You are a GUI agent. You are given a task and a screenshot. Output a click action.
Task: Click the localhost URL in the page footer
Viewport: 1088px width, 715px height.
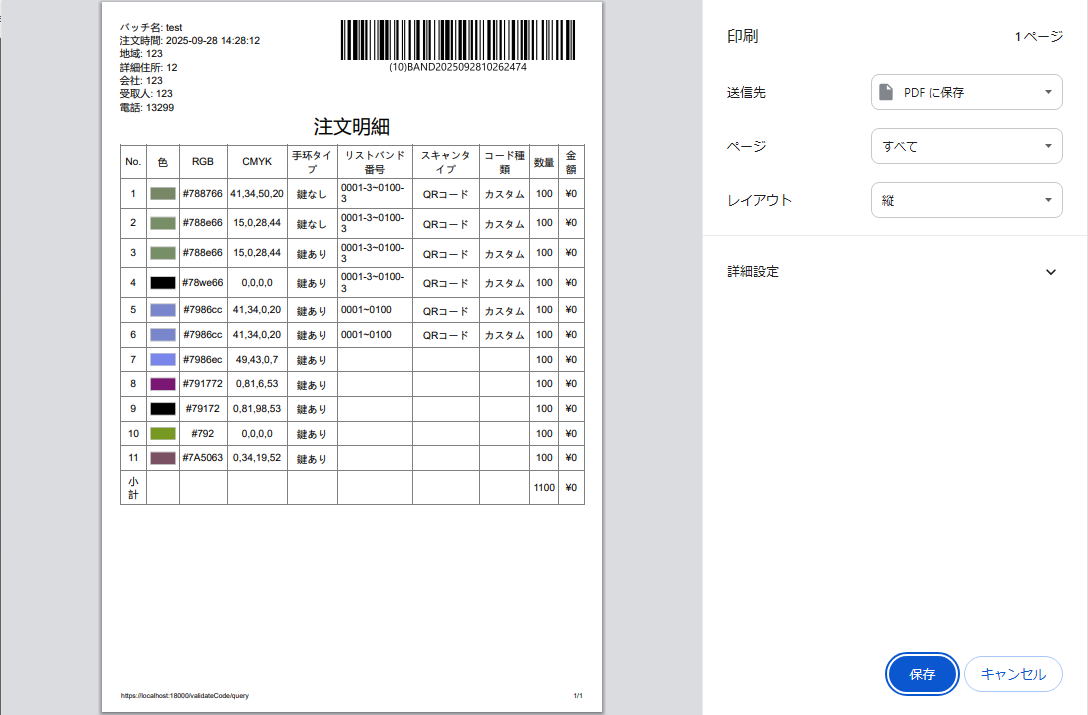[184, 695]
